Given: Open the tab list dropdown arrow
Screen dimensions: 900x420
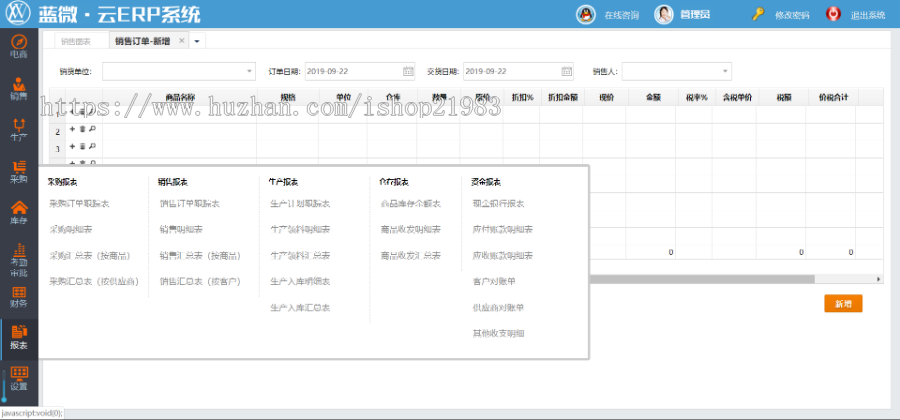Looking at the screenshot, I should [x=197, y=41].
